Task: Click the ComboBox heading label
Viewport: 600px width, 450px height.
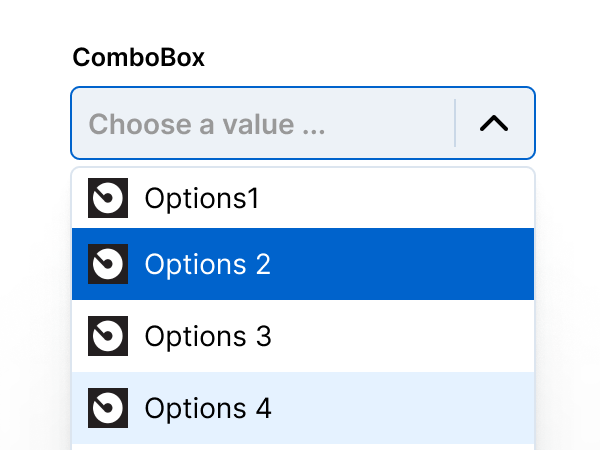Action: pyautogui.click(x=138, y=58)
